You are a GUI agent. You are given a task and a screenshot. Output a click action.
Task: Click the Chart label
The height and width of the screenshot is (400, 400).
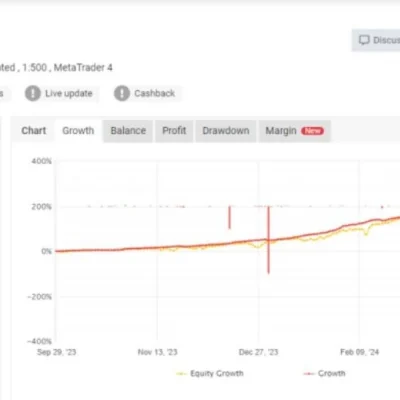[34, 131]
